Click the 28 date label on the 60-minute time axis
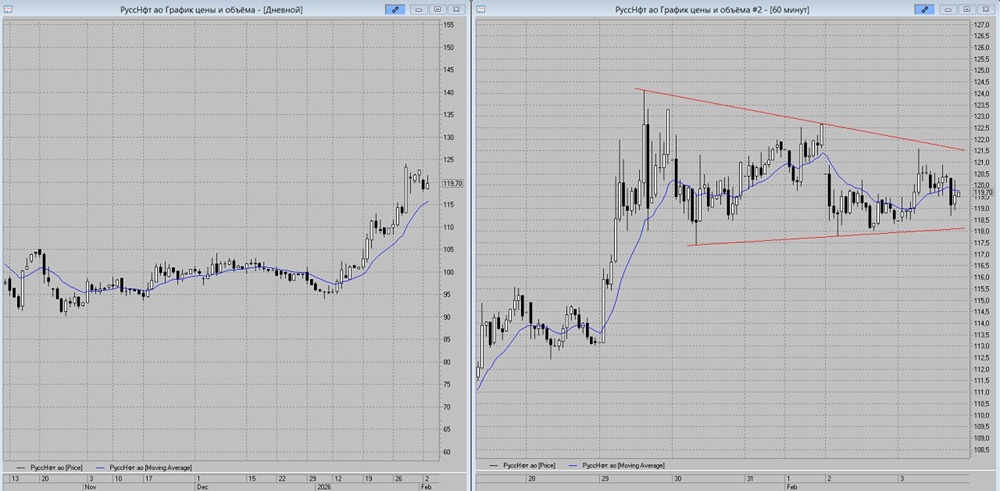Screen dimensions: 1000x491 pos(532,479)
